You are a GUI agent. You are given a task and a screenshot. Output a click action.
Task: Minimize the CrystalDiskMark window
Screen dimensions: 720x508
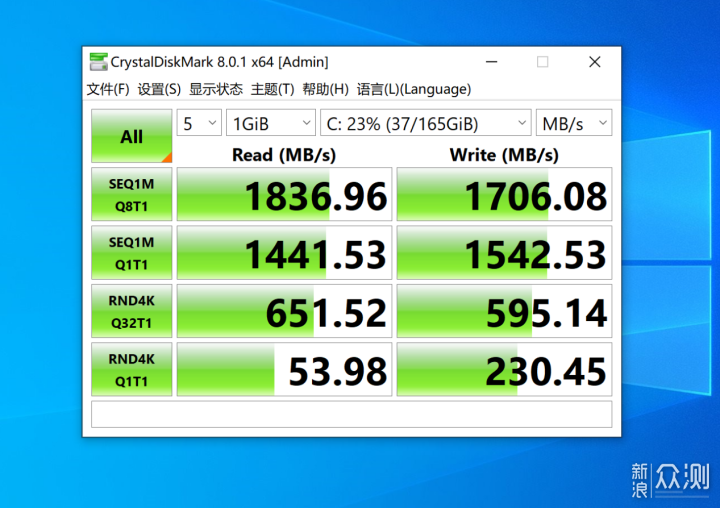[x=491, y=62]
